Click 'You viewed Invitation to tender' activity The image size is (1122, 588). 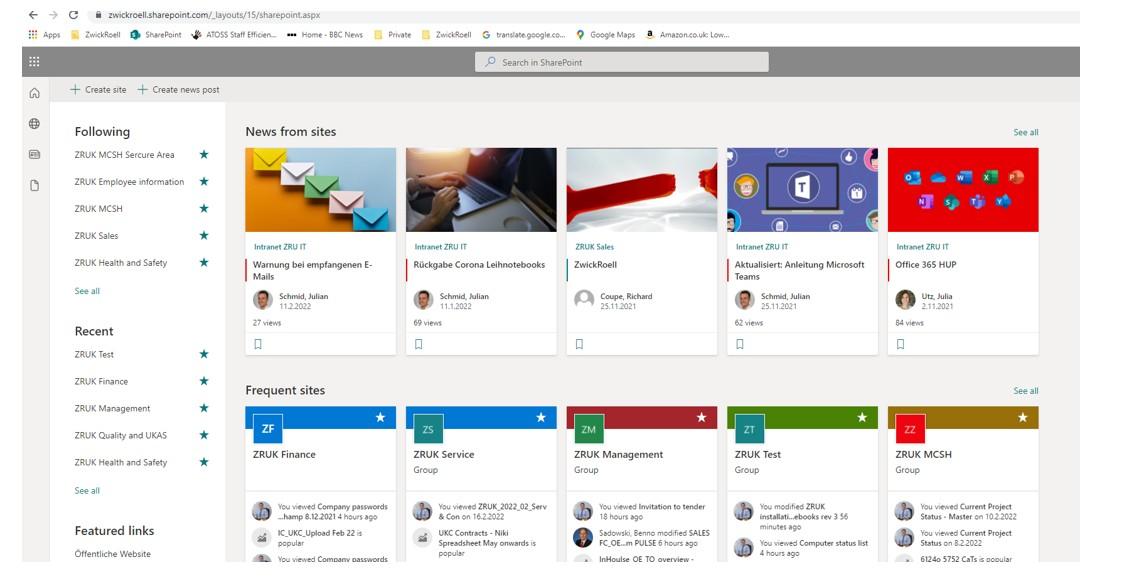(652, 511)
